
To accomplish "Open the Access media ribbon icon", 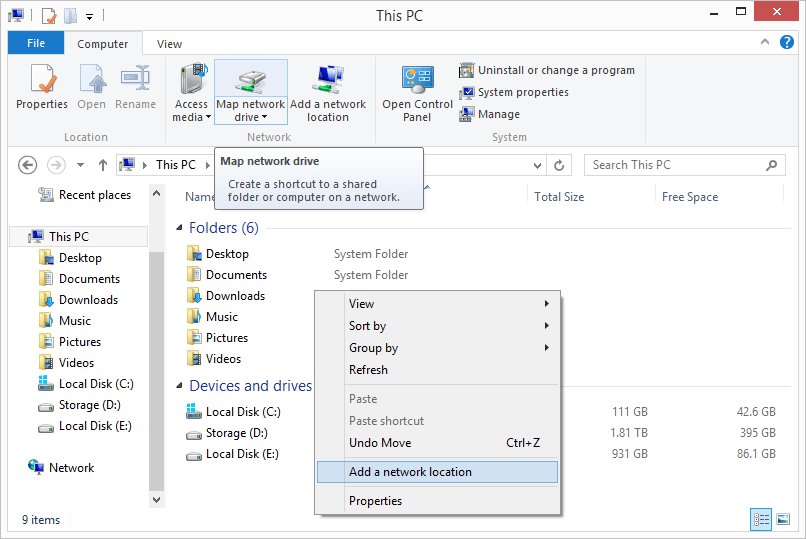I will click(x=191, y=92).
